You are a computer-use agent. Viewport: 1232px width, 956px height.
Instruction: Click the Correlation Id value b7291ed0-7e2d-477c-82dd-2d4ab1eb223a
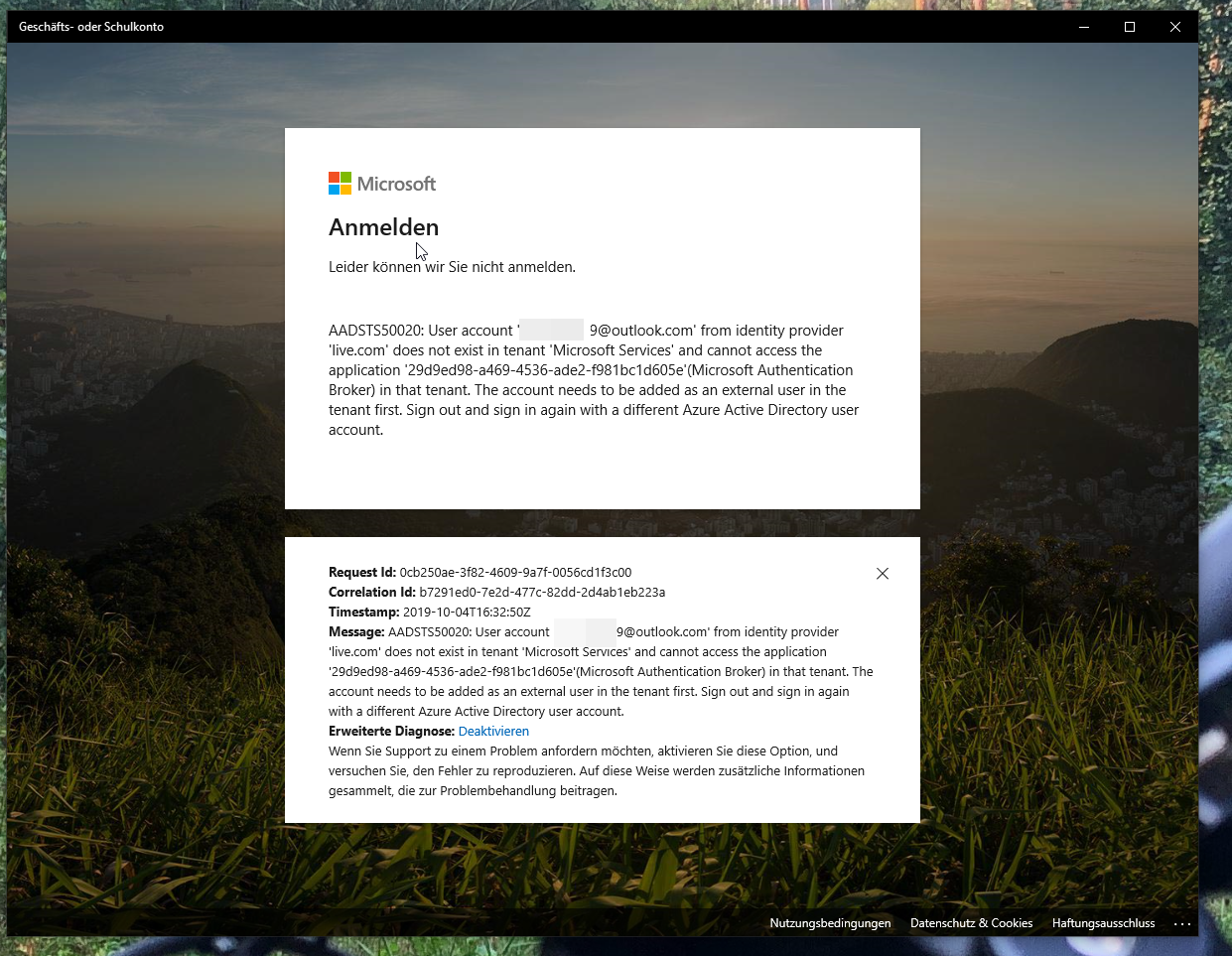pyautogui.click(x=542, y=593)
